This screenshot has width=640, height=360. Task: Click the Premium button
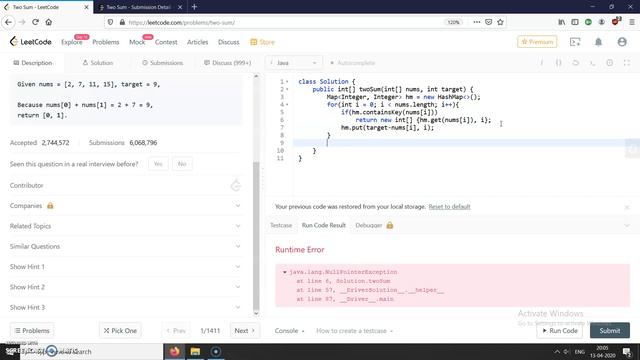537,42
